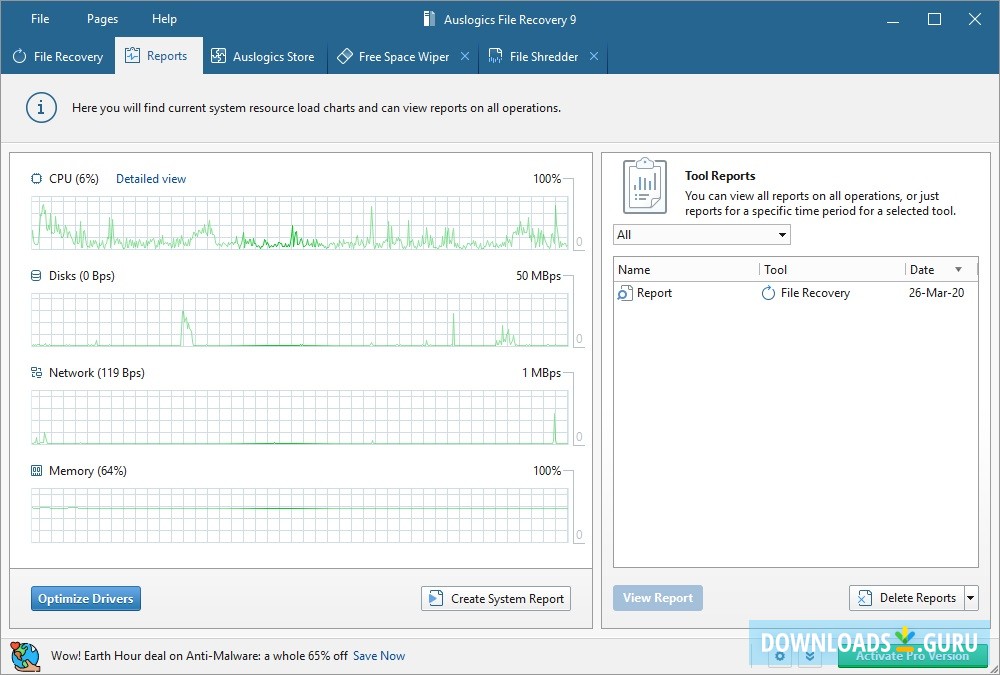Click the Reports tab chart icon
This screenshot has height=675, width=1000.
point(132,56)
